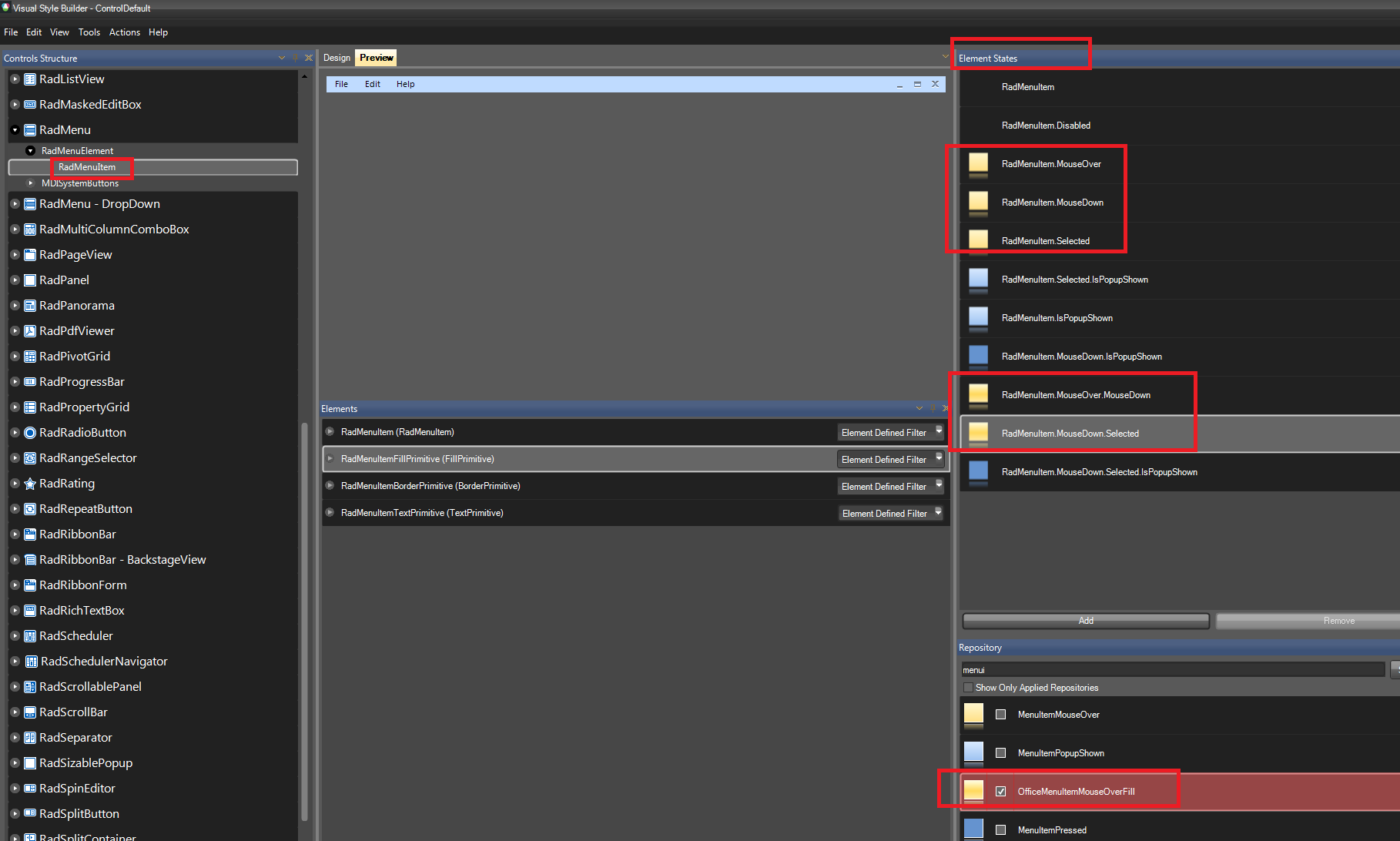Image resolution: width=1400 pixels, height=841 pixels.
Task: Click the RadRating star icon
Action: pyautogui.click(x=30, y=484)
